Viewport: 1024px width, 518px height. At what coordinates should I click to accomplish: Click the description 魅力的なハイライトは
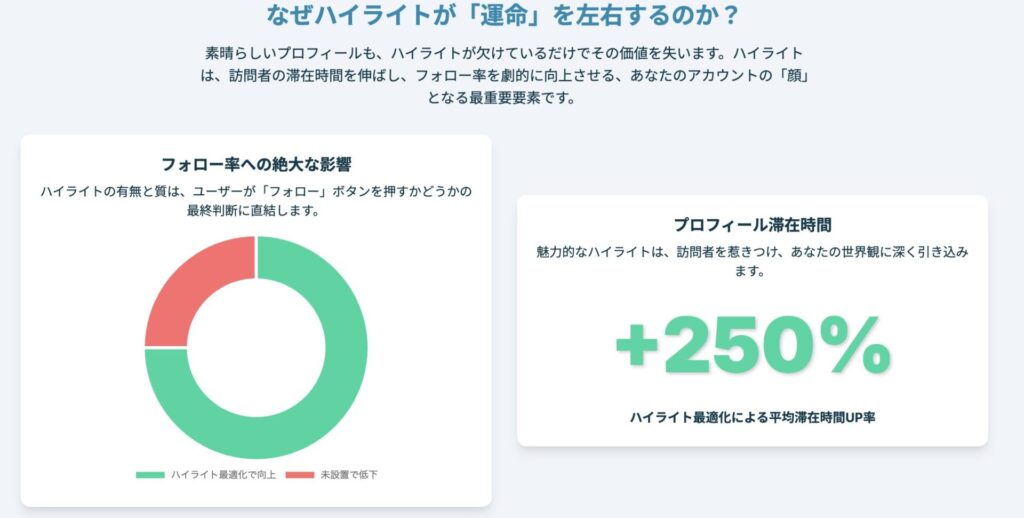752,261
